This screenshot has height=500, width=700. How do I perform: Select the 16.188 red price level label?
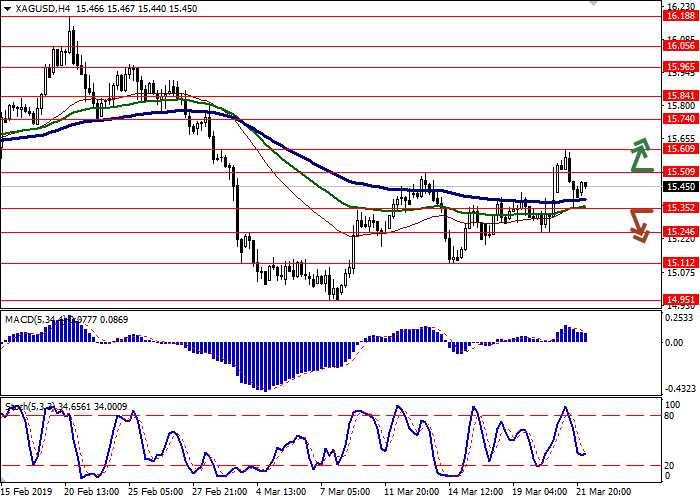click(680, 17)
